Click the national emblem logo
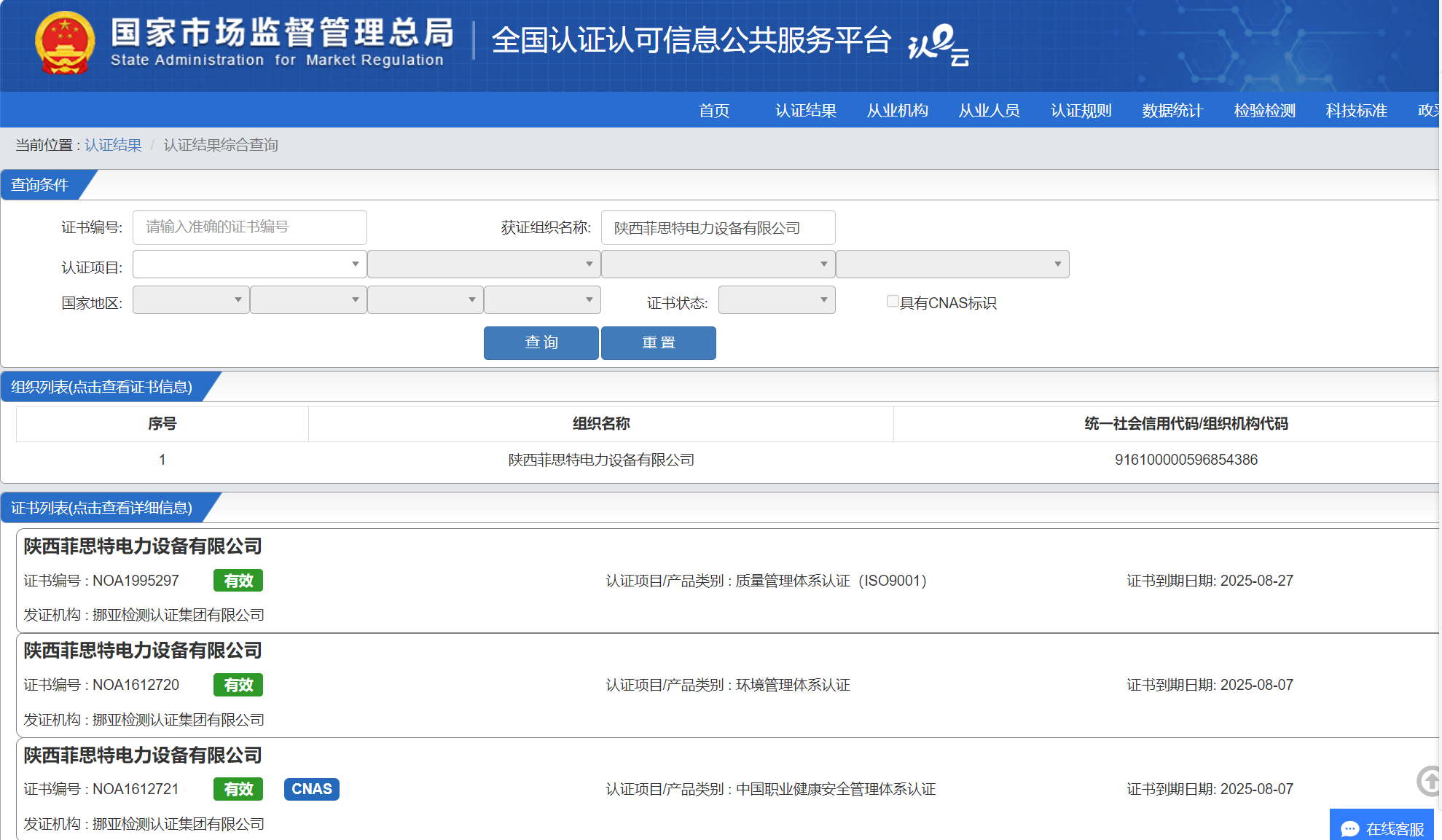Viewport: 1442px width, 840px height. 65,43
